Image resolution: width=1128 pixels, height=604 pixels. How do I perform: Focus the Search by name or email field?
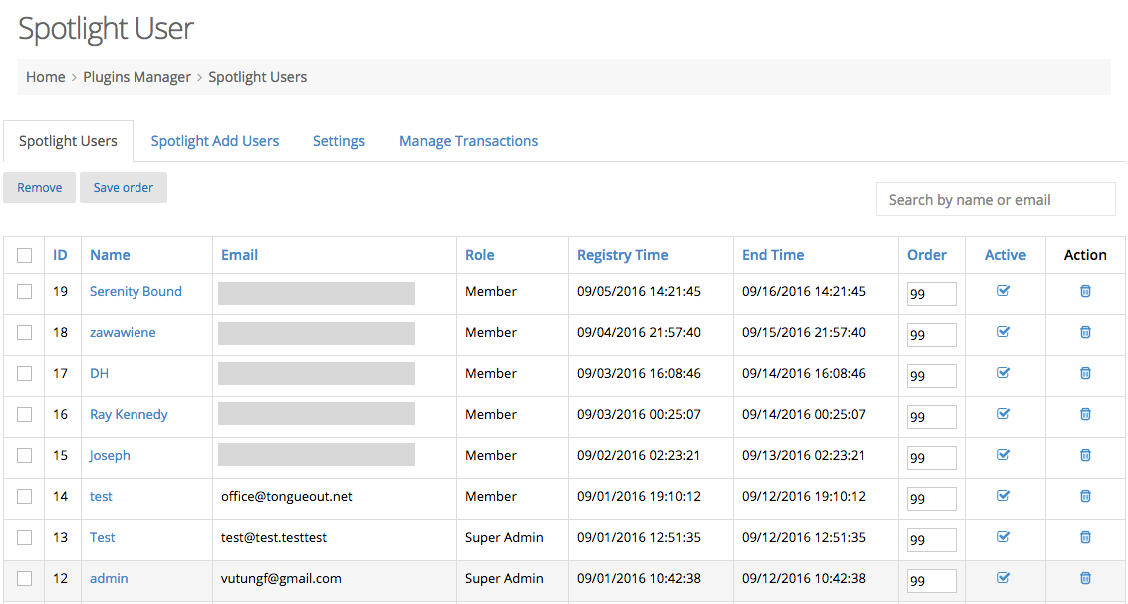tap(996, 199)
